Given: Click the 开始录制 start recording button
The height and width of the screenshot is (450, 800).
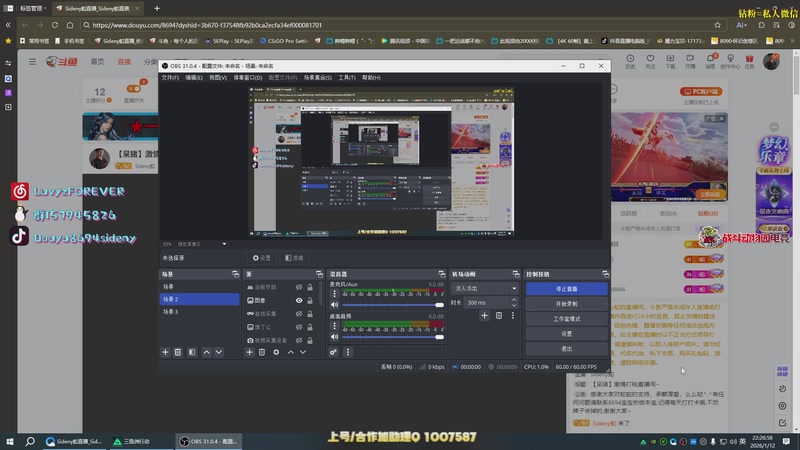Looking at the screenshot, I should click(x=566, y=303).
